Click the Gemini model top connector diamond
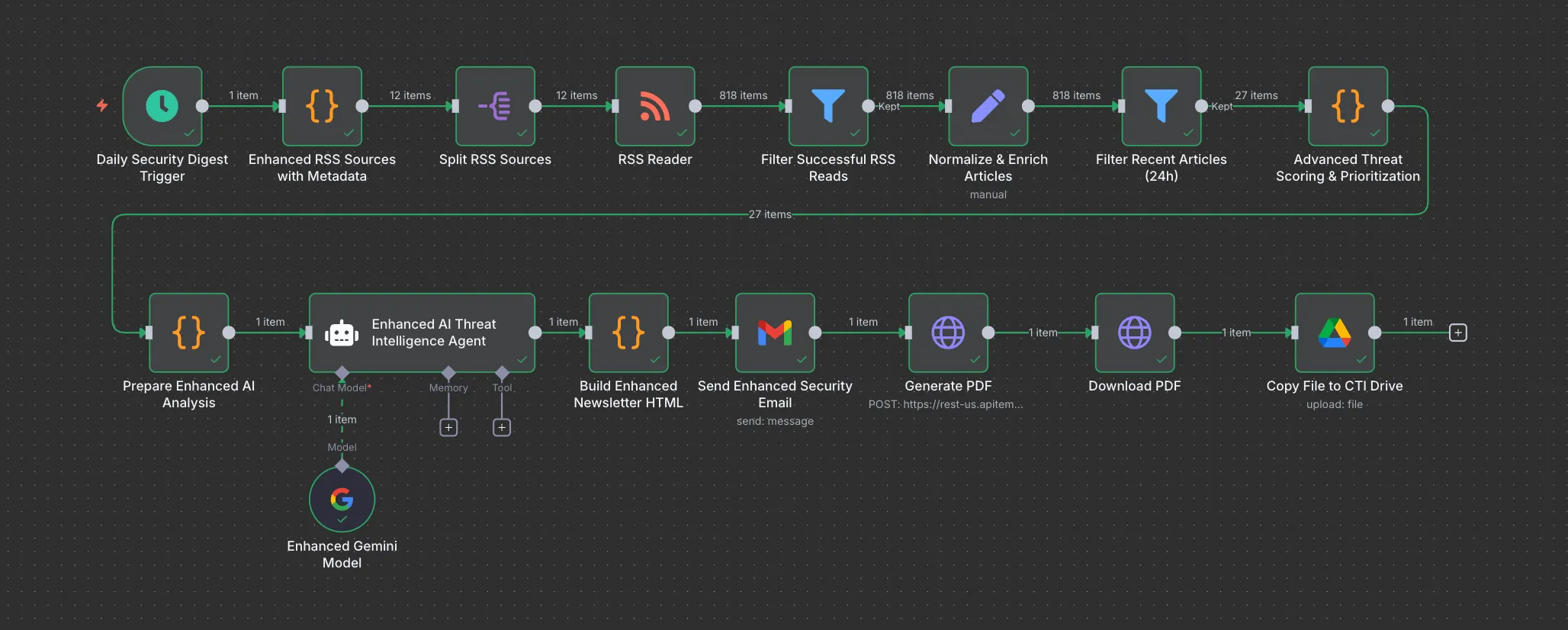1568x630 pixels. pos(342,465)
